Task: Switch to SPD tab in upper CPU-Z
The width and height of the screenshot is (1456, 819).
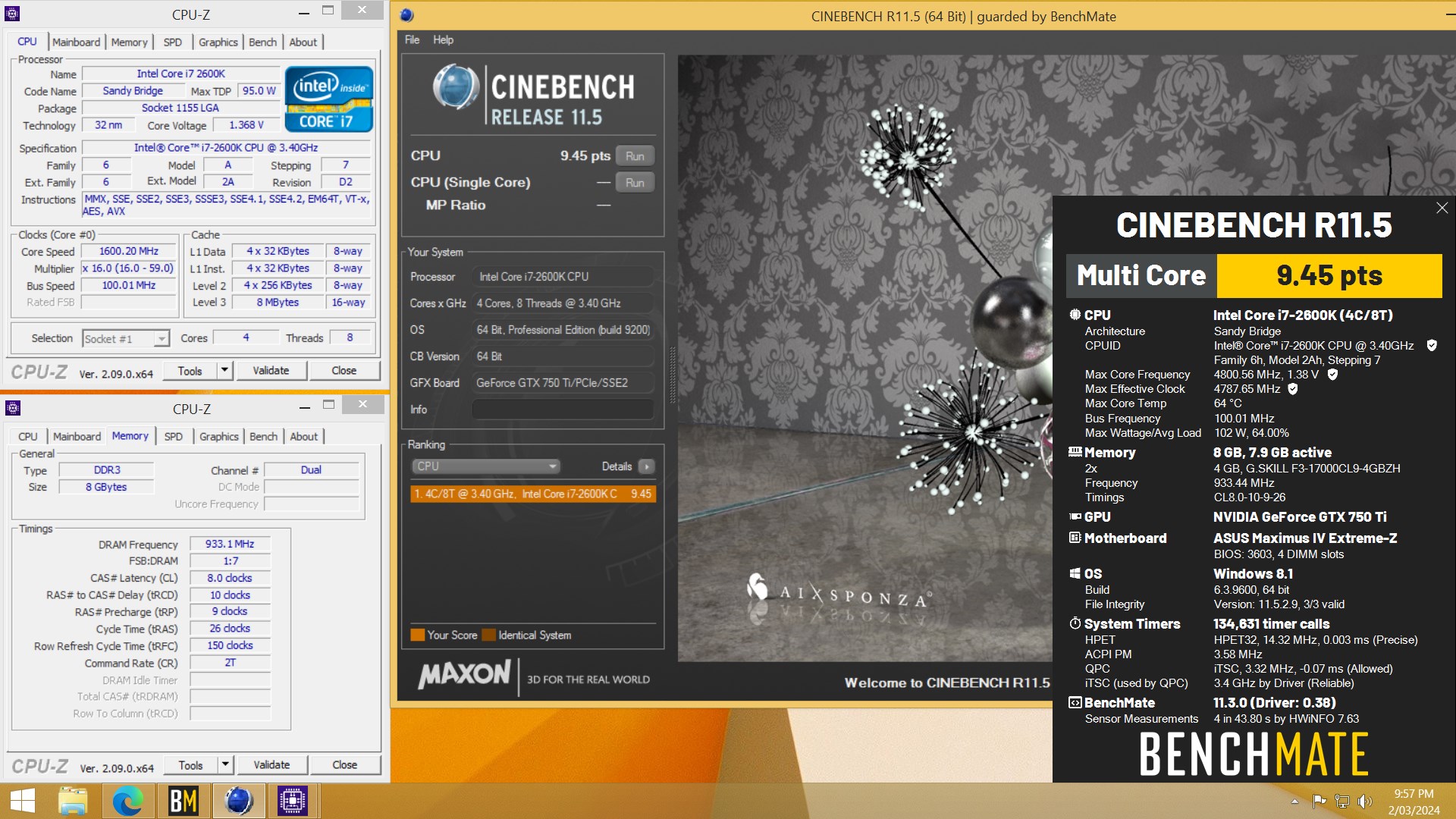Action: [x=173, y=42]
